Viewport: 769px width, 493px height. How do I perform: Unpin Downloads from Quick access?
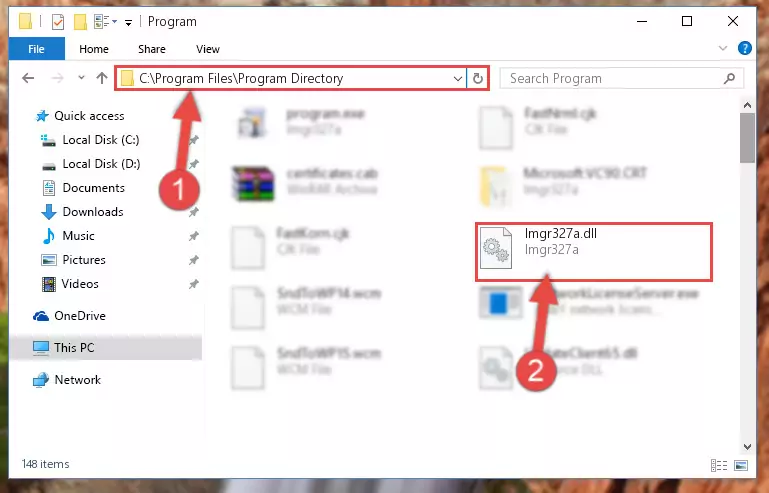[194, 212]
